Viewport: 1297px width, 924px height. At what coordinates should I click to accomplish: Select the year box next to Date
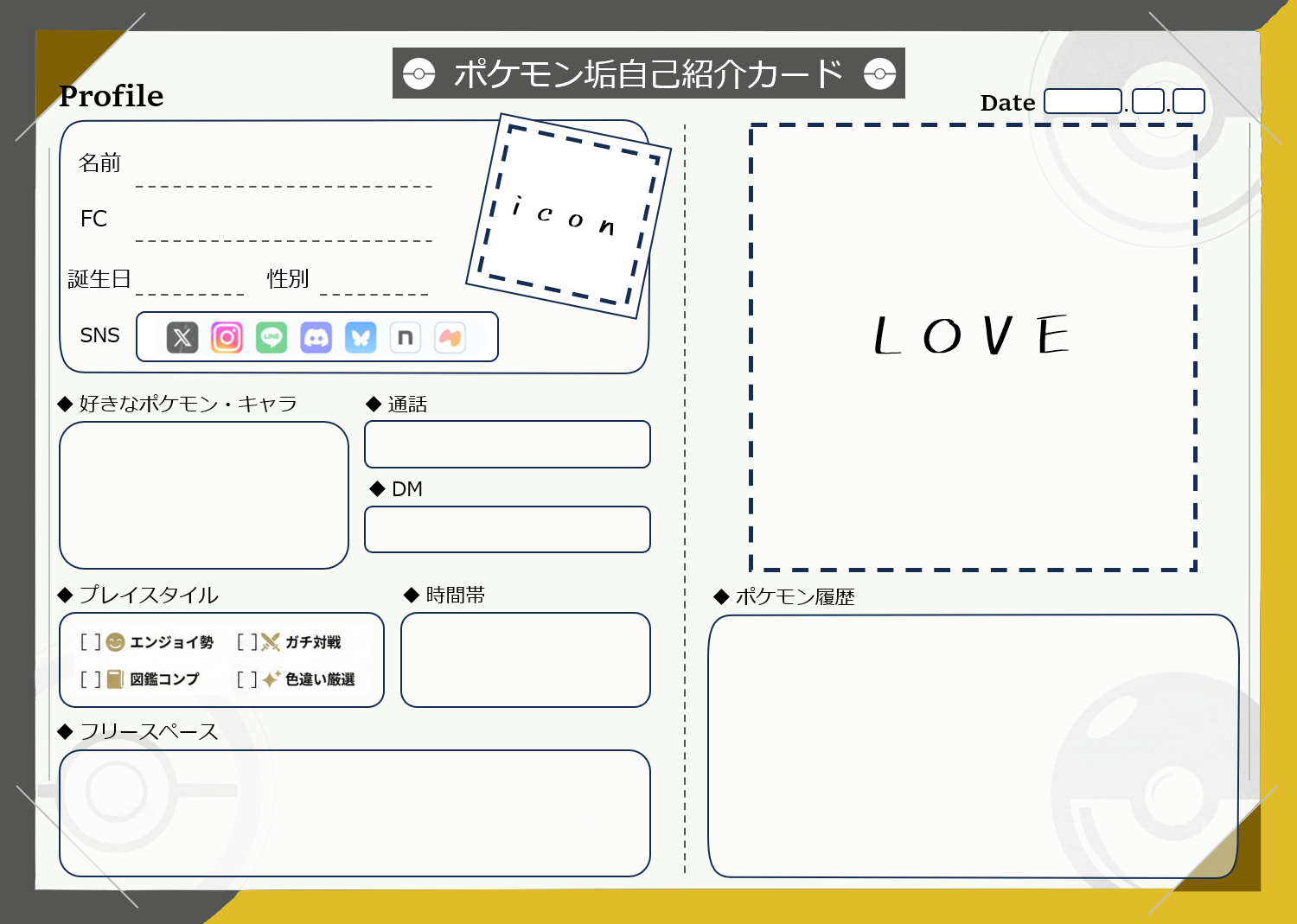pos(1083,101)
